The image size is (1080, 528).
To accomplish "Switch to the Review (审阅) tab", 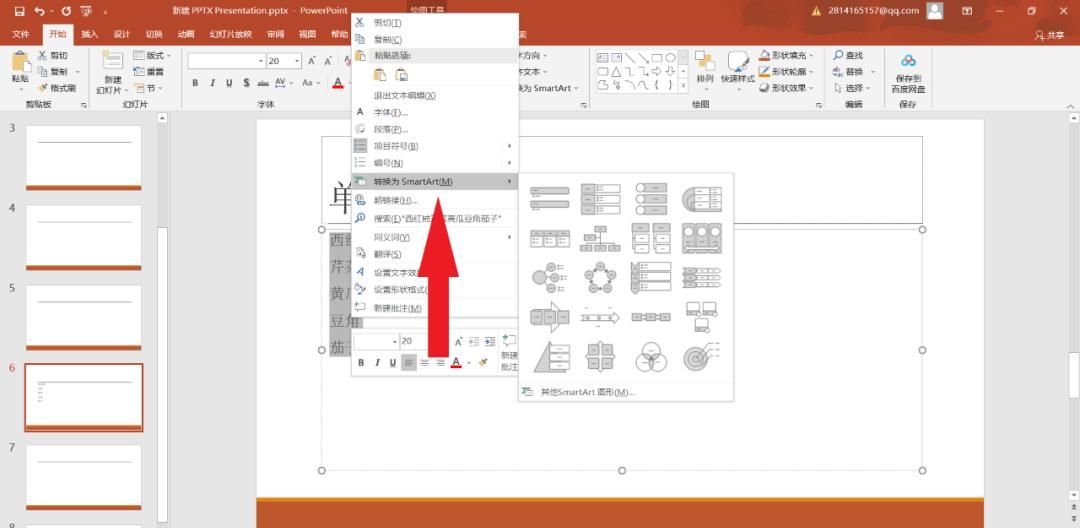I will [276, 34].
